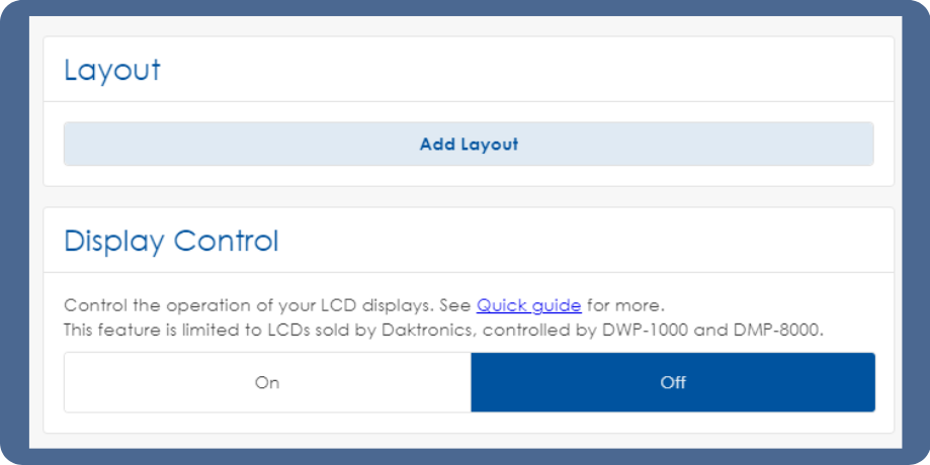The image size is (930, 465).
Task: Click the word "Control" in Display Control title
Action: point(226,241)
